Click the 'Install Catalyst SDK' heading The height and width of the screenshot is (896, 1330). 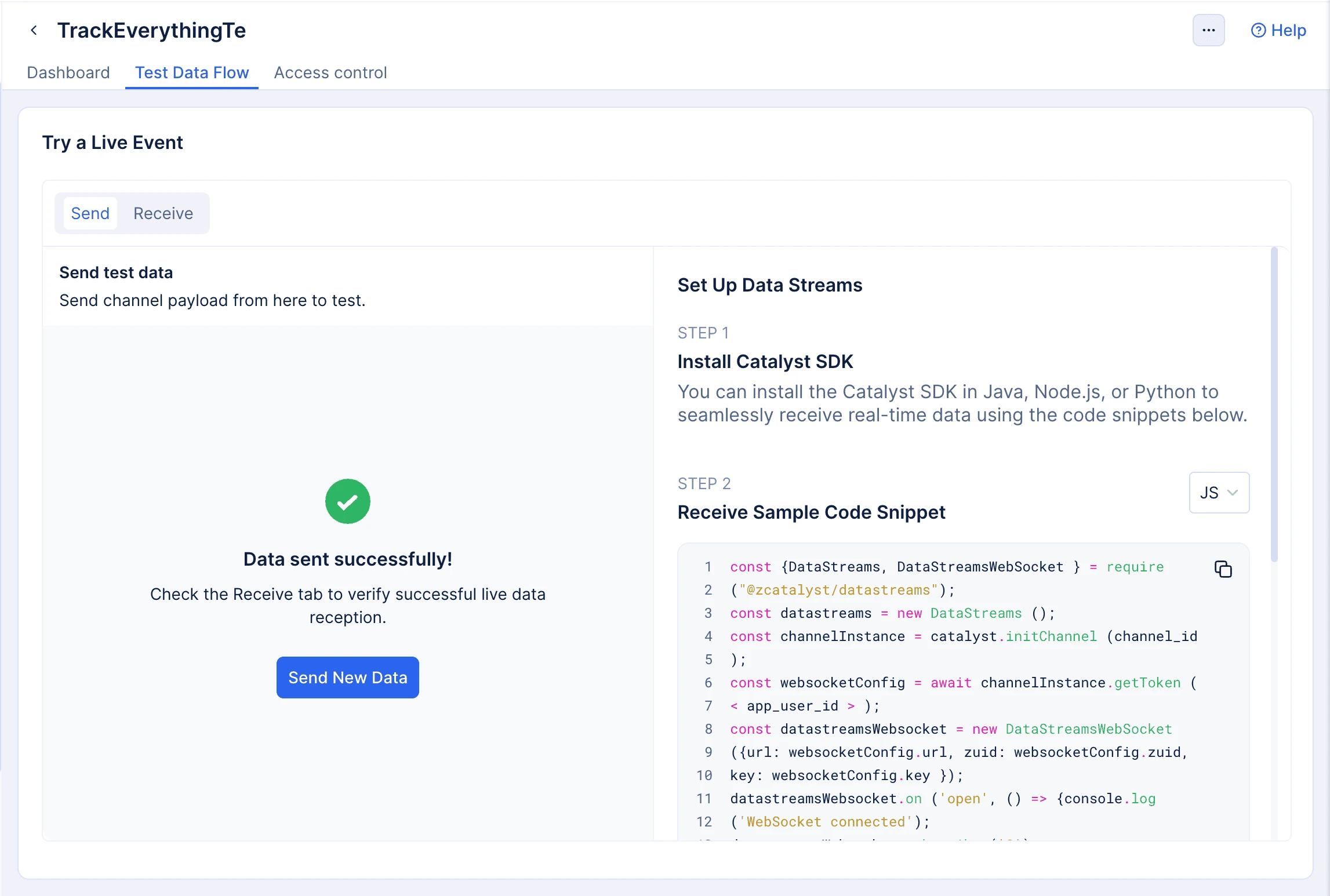(765, 362)
